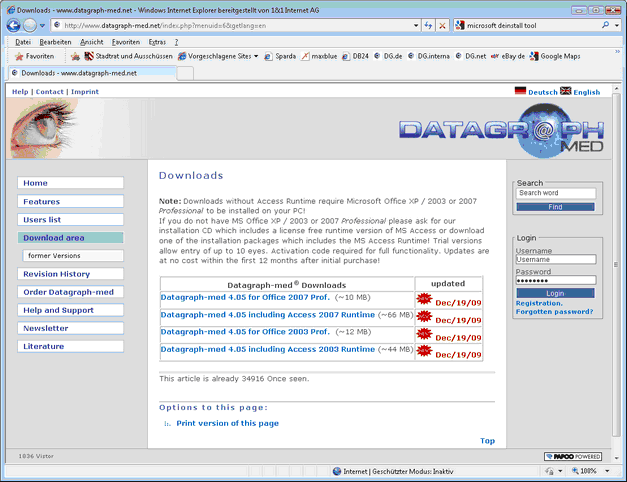Click the microsoft deinstall tool search box
This screenshot has width=627, height=482.
pos(528,26)
